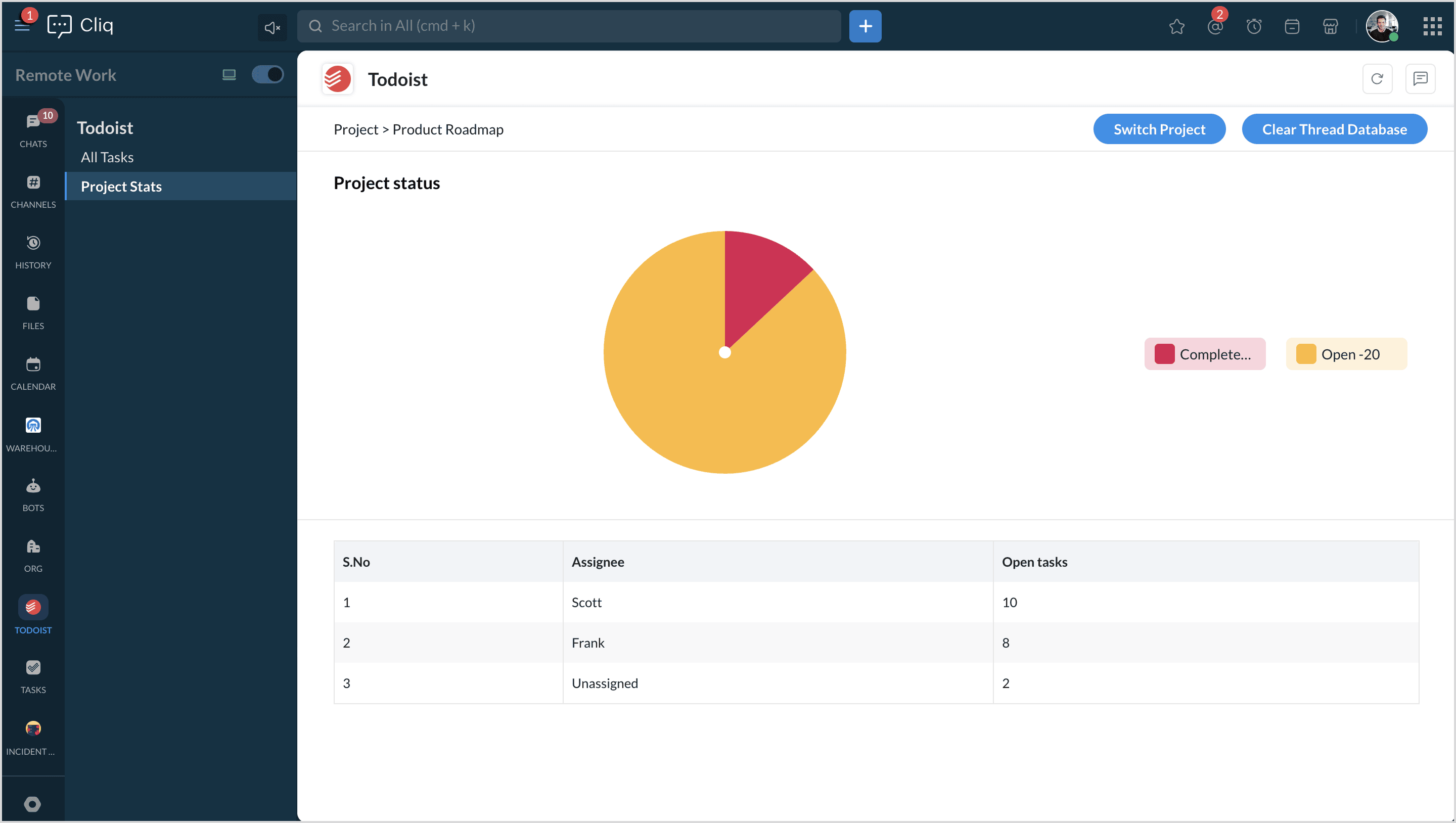Open the Bots section in sidebar
This screenshot has width=1456, height=823.
(x=33, y=494)
